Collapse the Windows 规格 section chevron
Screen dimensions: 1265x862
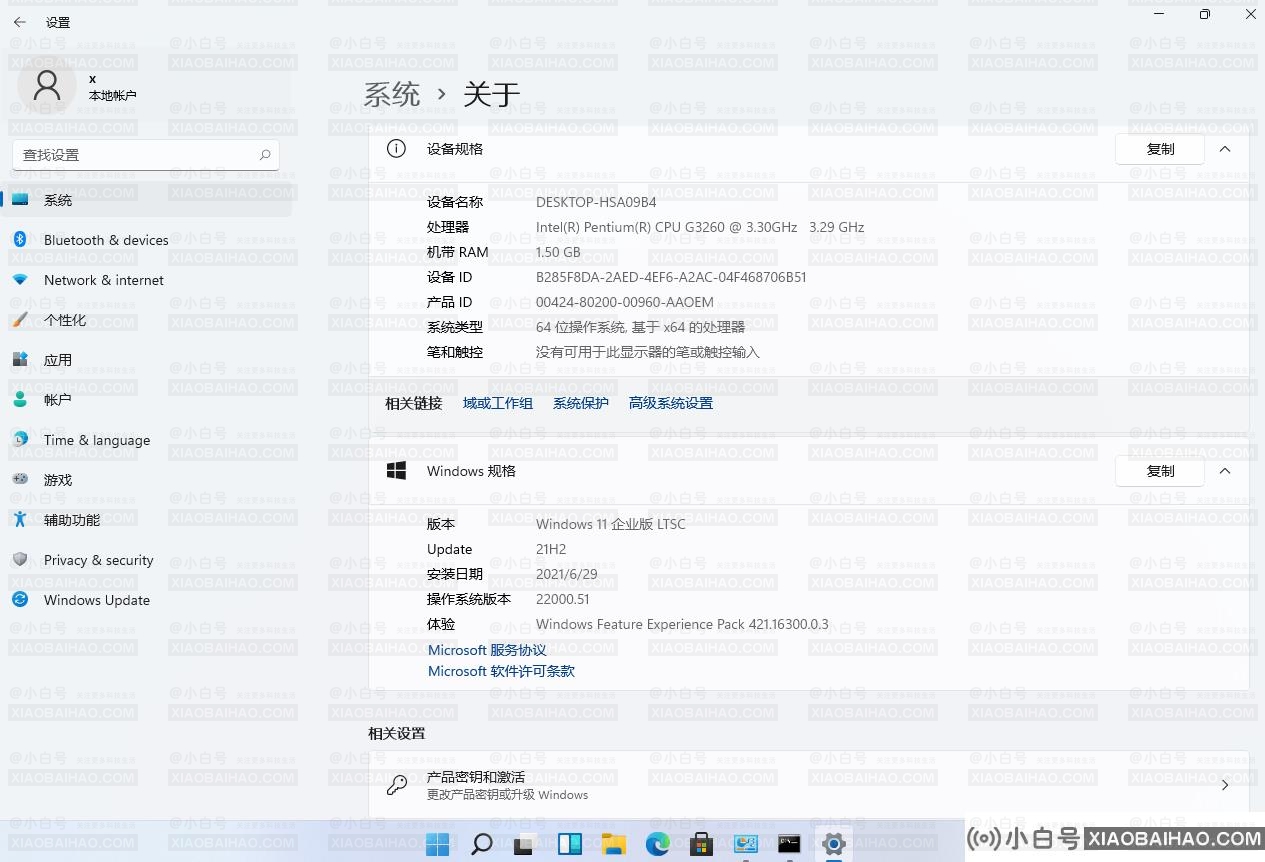point(1225,471)
